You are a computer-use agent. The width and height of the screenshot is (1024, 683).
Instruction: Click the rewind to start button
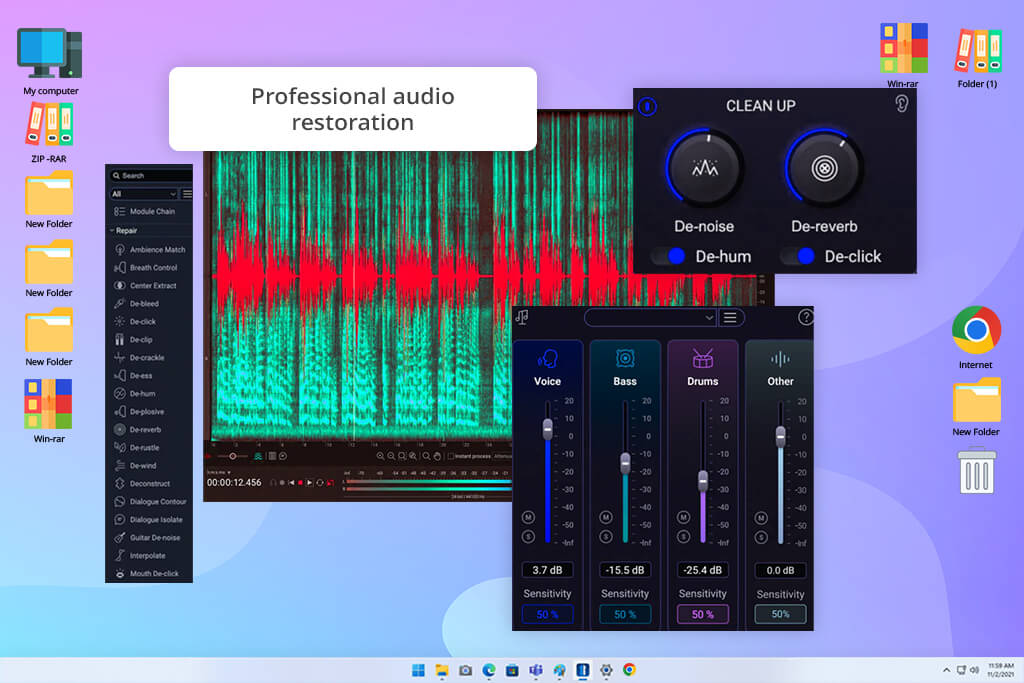pyautogui.click(x=291, y=483)
